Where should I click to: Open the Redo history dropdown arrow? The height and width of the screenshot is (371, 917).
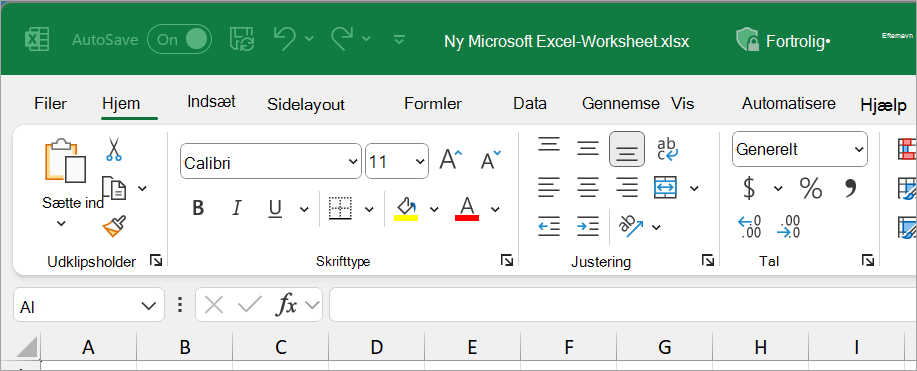tap(366, 39)
